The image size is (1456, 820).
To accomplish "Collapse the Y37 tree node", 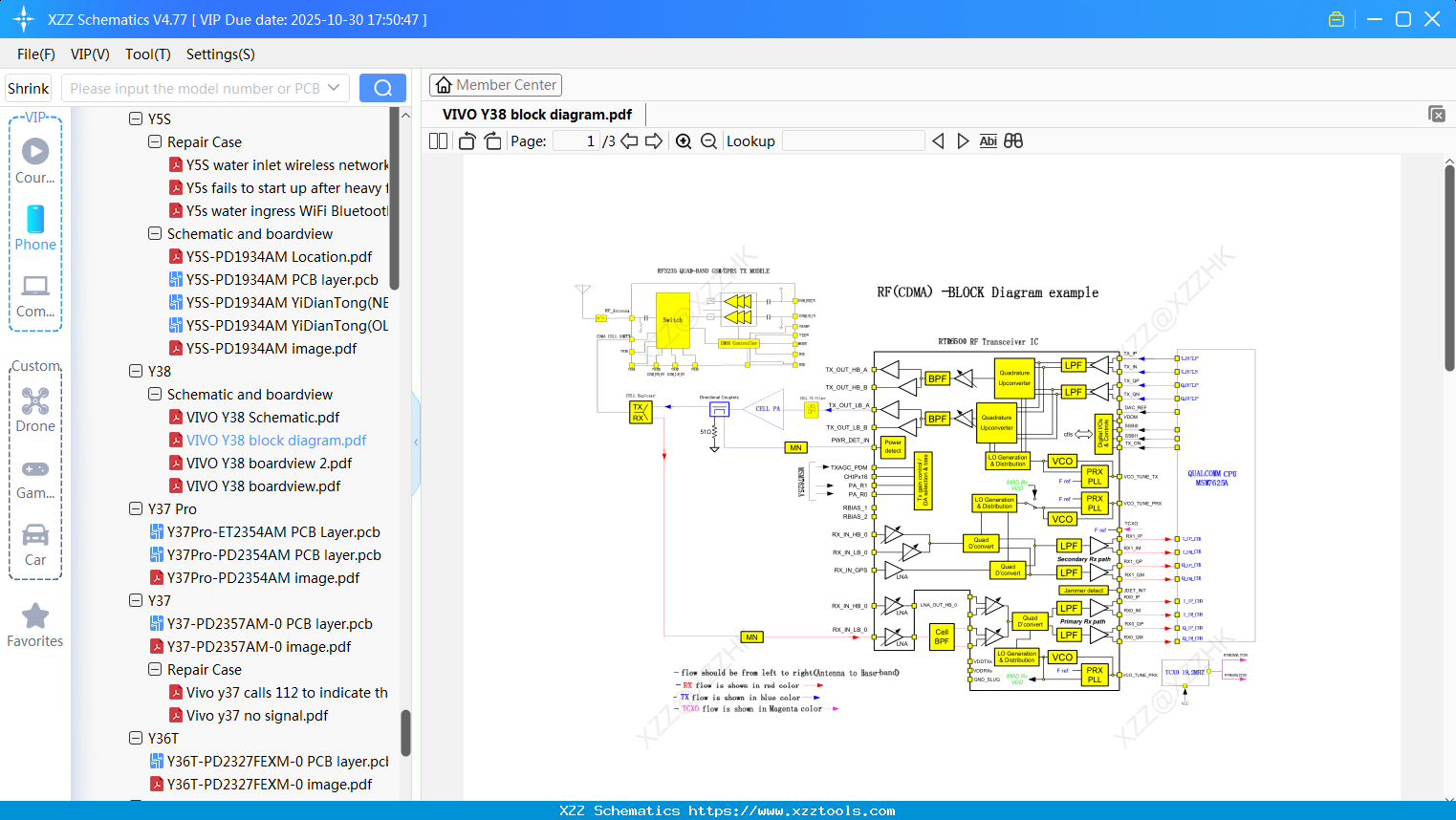I will 136,600.
